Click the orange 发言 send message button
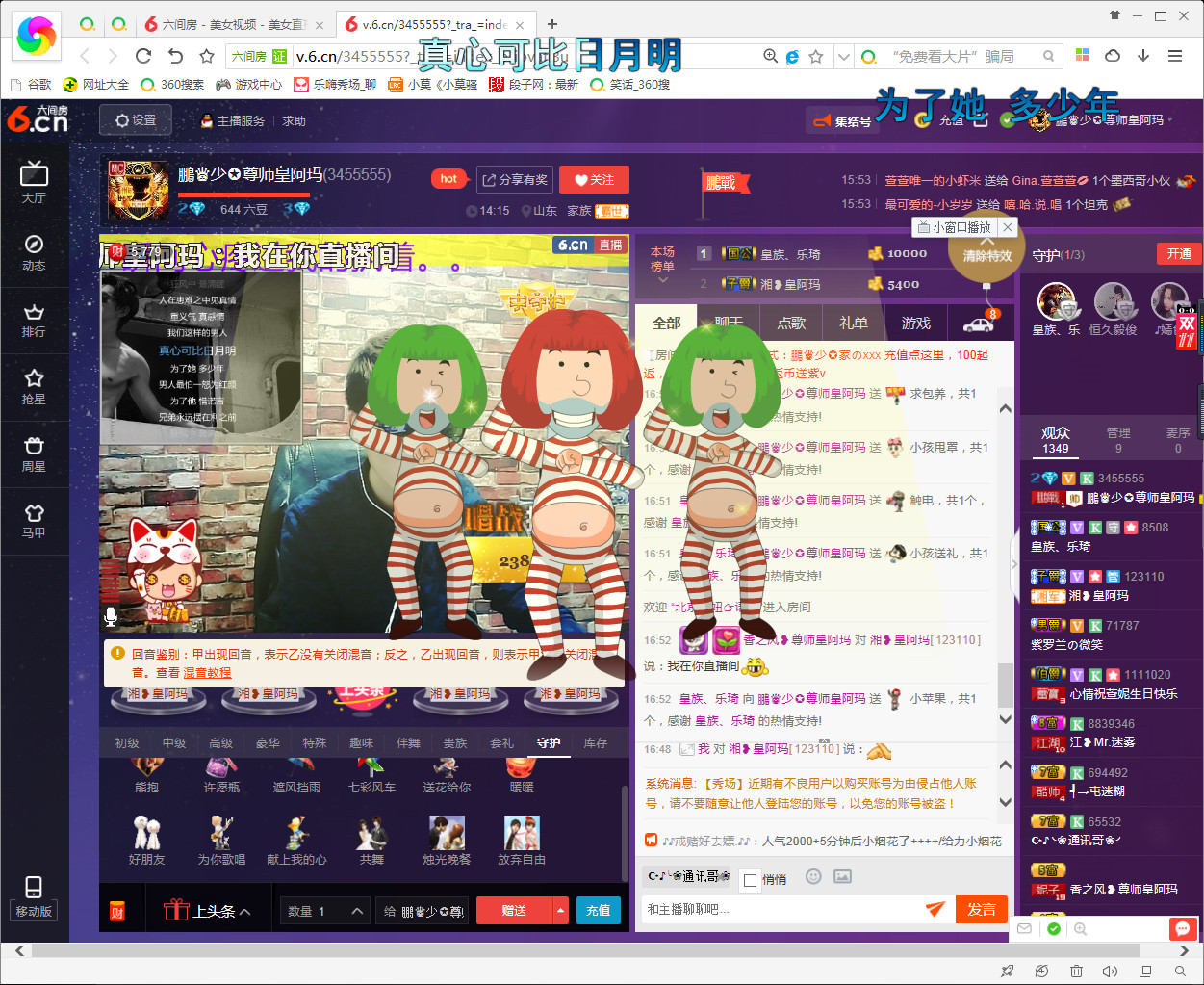The height and width of the screenshot is (985, 1204). [x=982, y=909]
